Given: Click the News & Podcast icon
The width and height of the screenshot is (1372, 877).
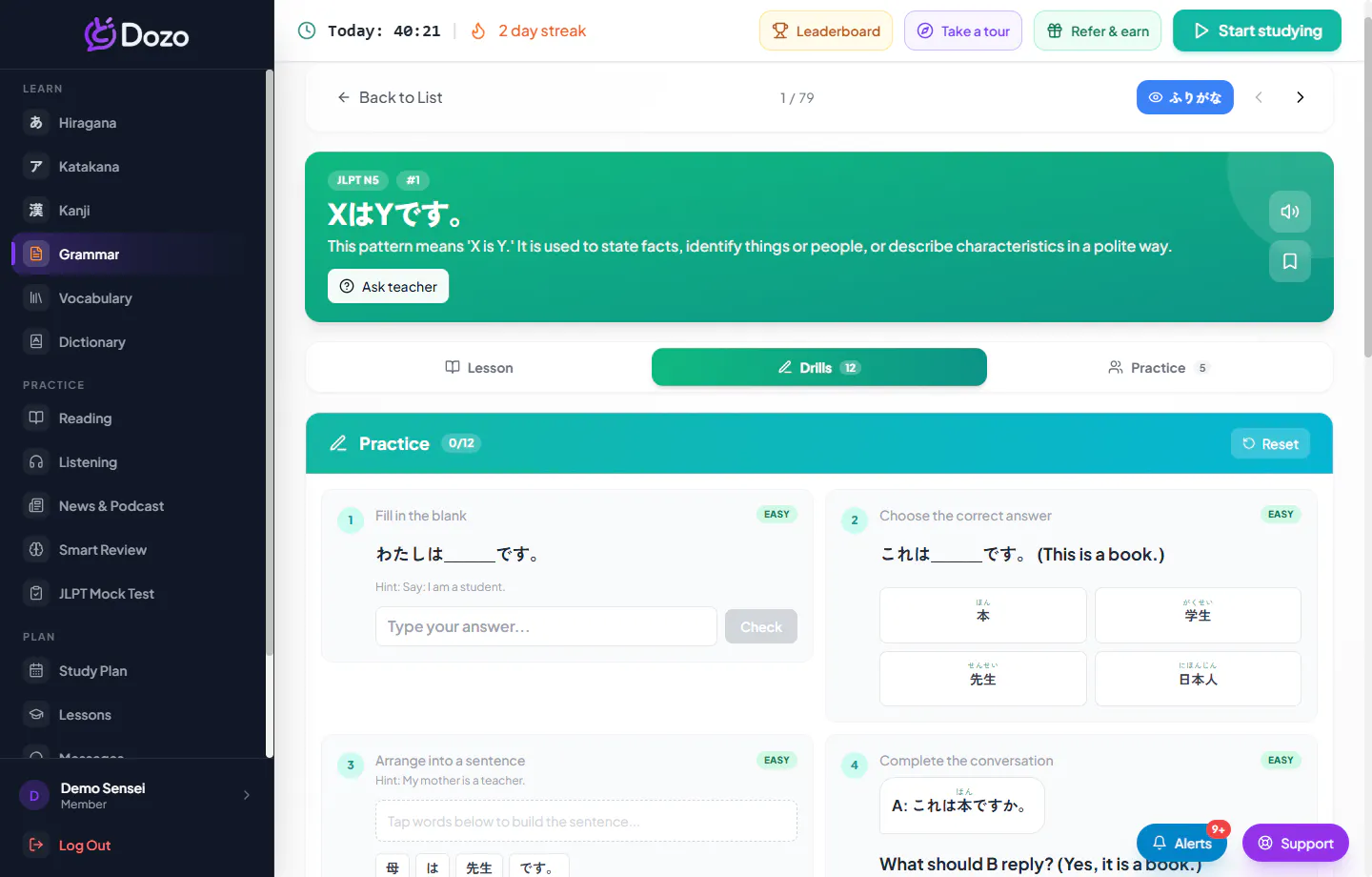Looking at the screenshot, I should click(x=36, y=505).
